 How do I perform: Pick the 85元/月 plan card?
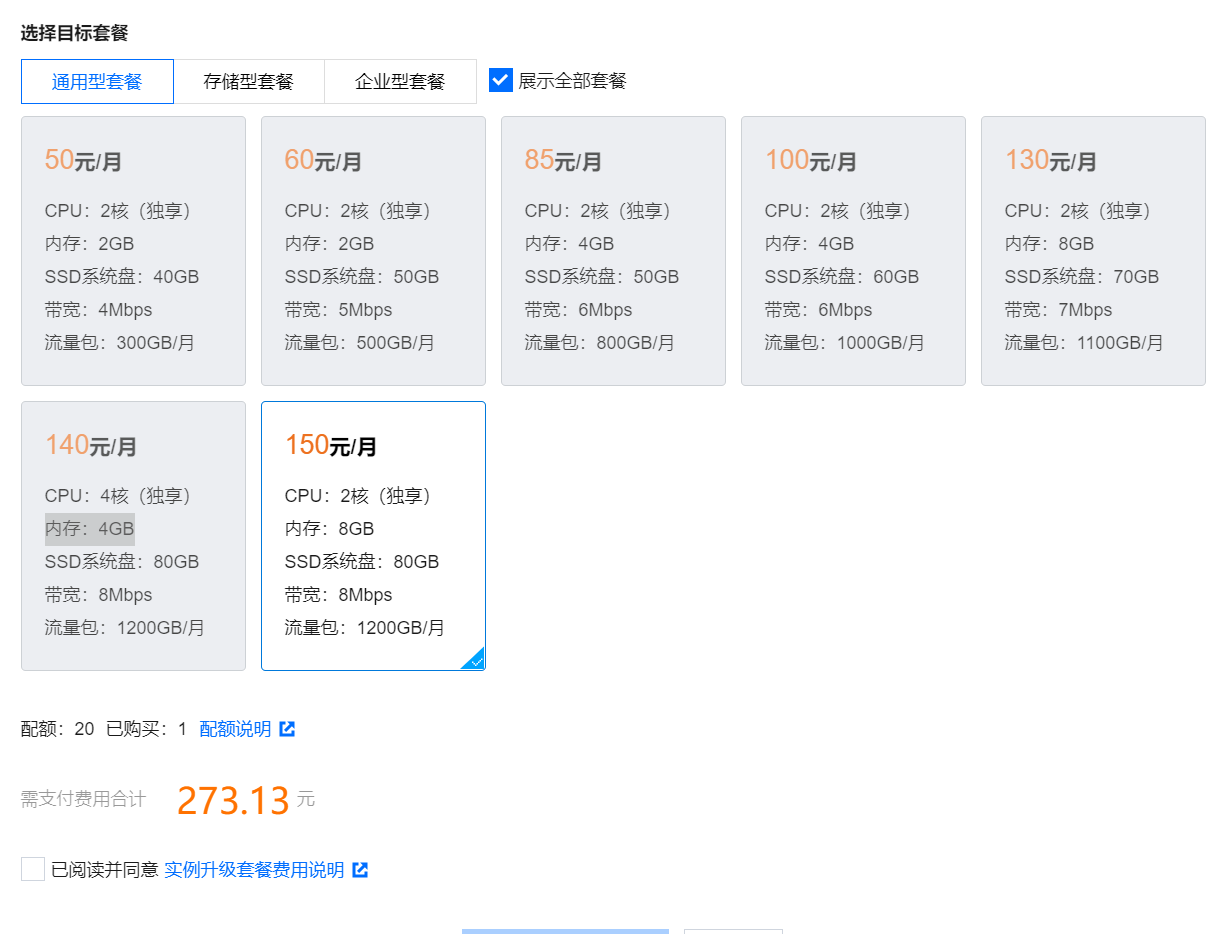(613, 251)
